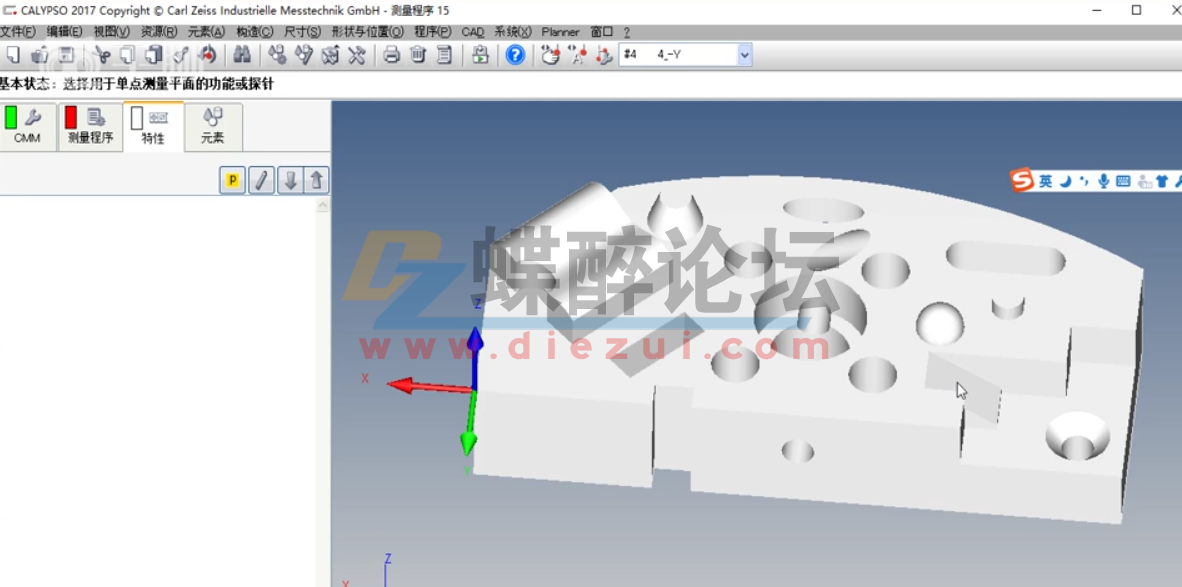
Task: Click the green status indicator on CMM tab
Action: pos(10,118)
